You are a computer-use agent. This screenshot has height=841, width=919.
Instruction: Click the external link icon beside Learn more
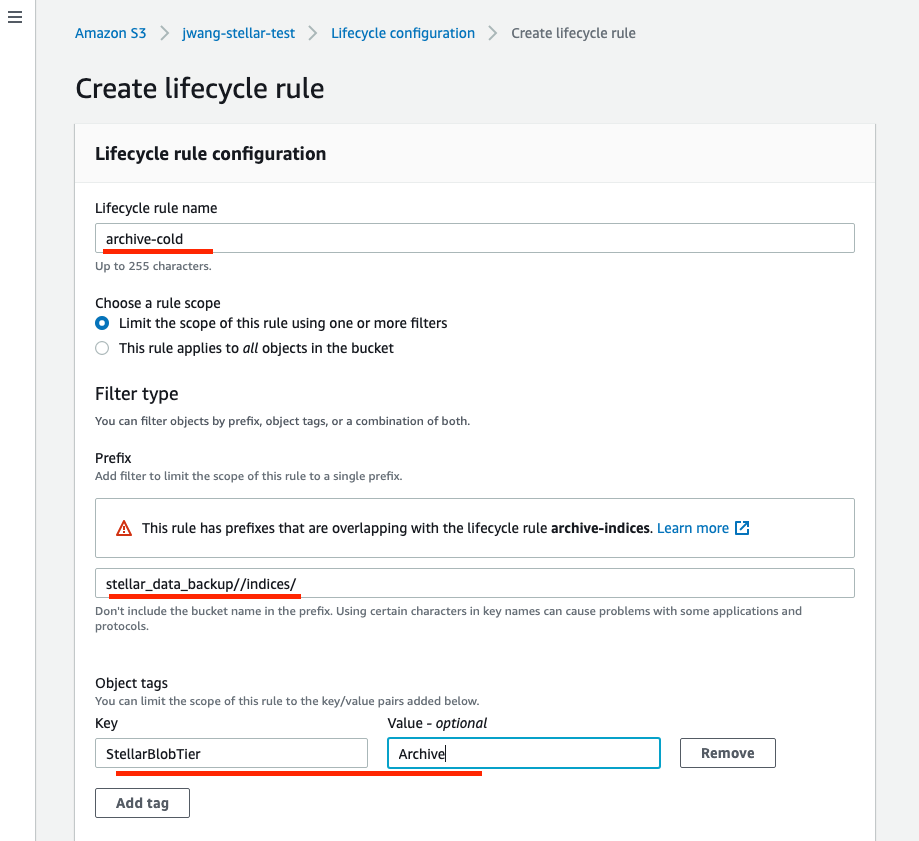[742, 528]
